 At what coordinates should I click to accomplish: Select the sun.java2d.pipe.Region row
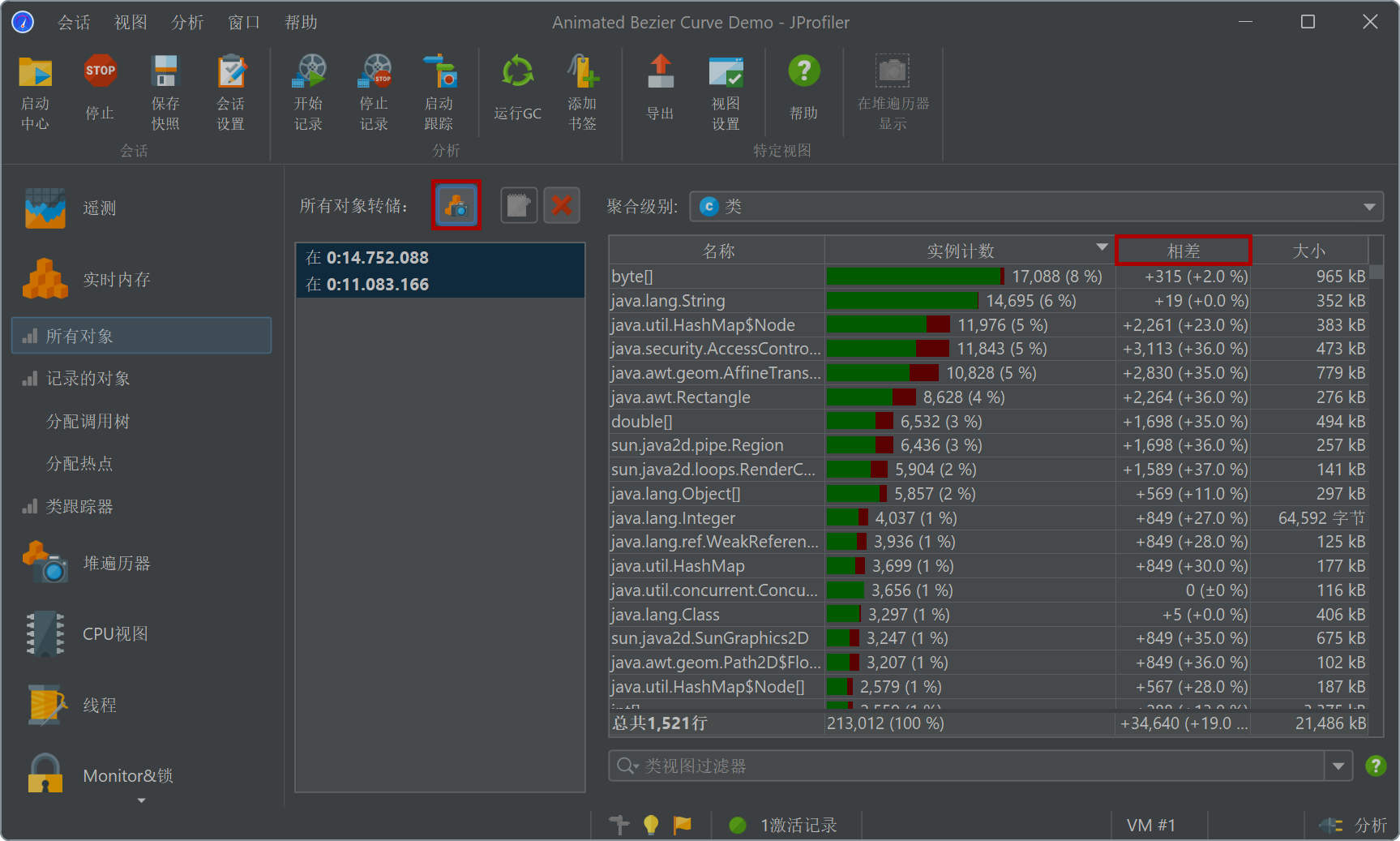989,445
